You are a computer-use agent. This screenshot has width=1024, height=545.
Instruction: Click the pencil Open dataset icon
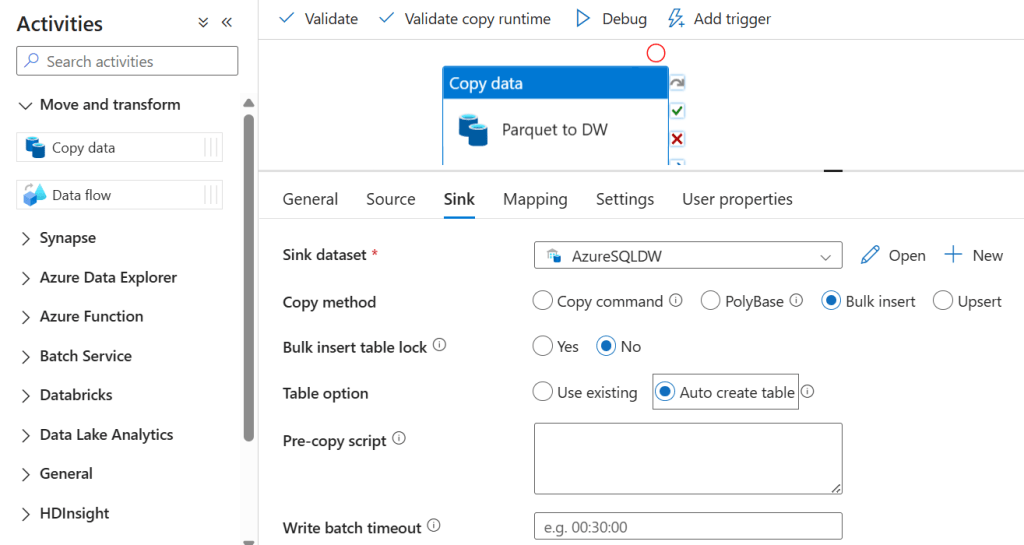pyautogui.click(x=870, y=255)
